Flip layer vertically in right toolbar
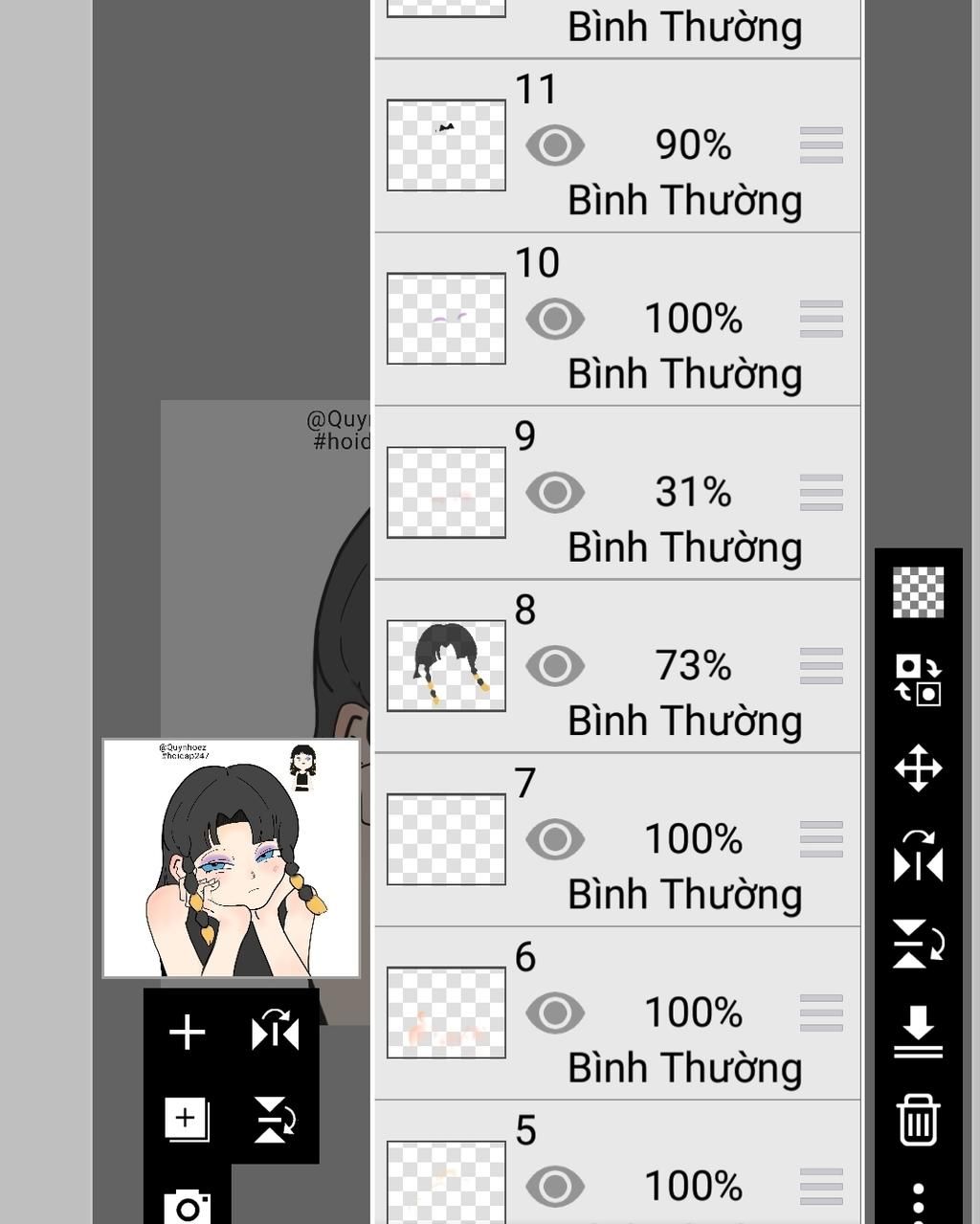 (918, 944)
